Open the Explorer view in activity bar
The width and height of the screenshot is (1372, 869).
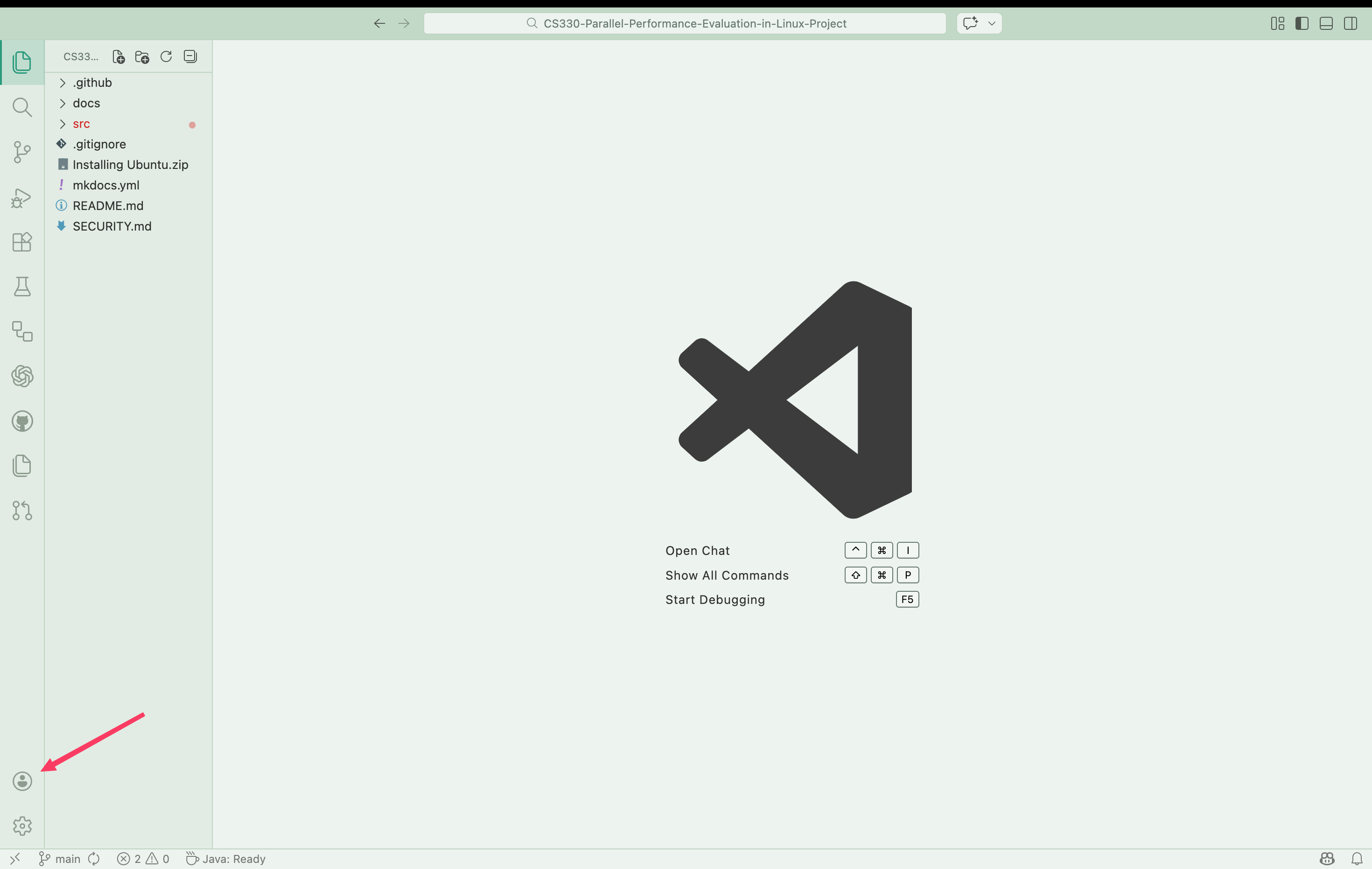pos(21,62)
